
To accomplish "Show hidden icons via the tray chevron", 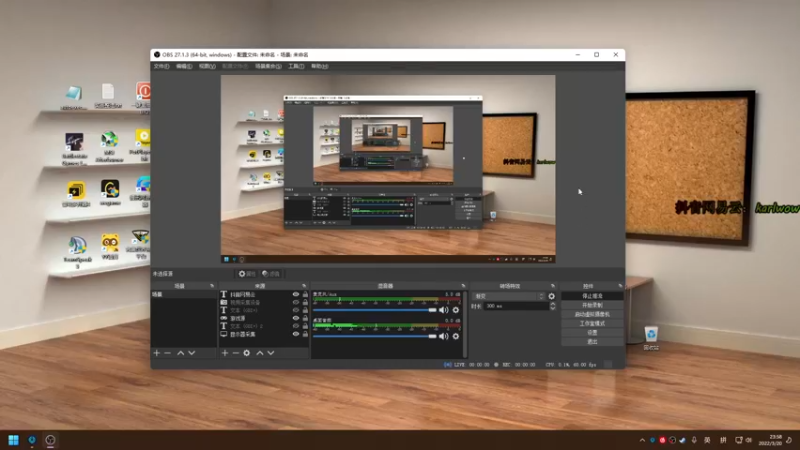I will point(642,440).
